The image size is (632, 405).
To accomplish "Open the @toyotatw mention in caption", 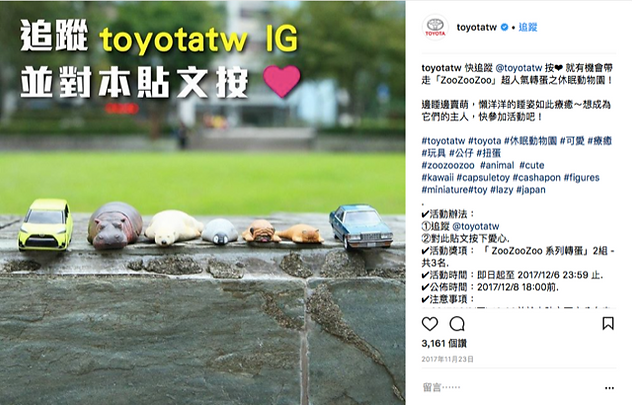I will click(x=518, y=68).
